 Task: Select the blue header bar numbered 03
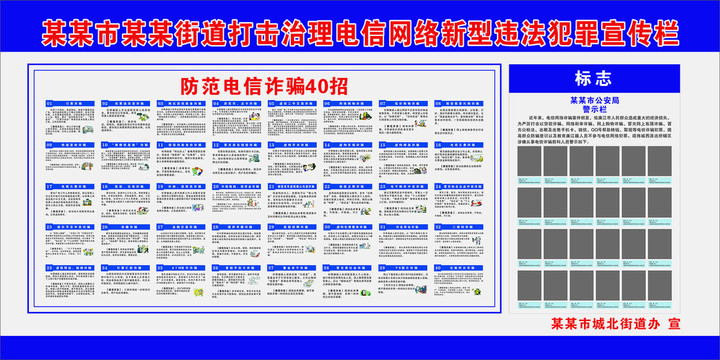pos(181,104)
